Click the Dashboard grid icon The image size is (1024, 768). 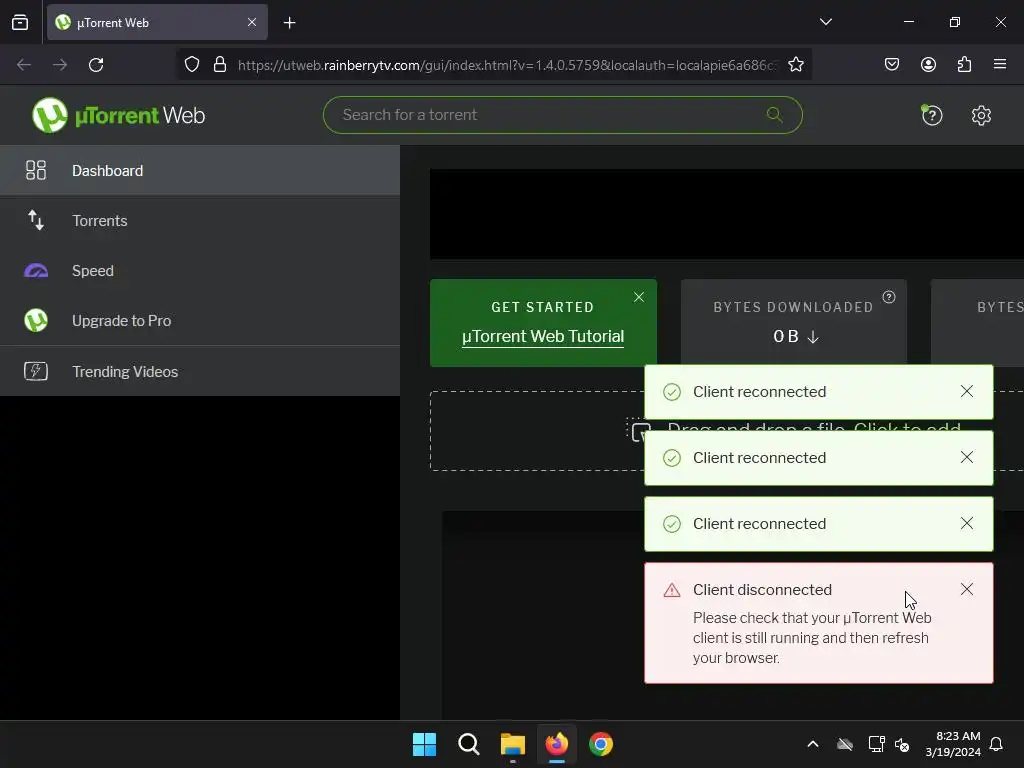point(36,170)
